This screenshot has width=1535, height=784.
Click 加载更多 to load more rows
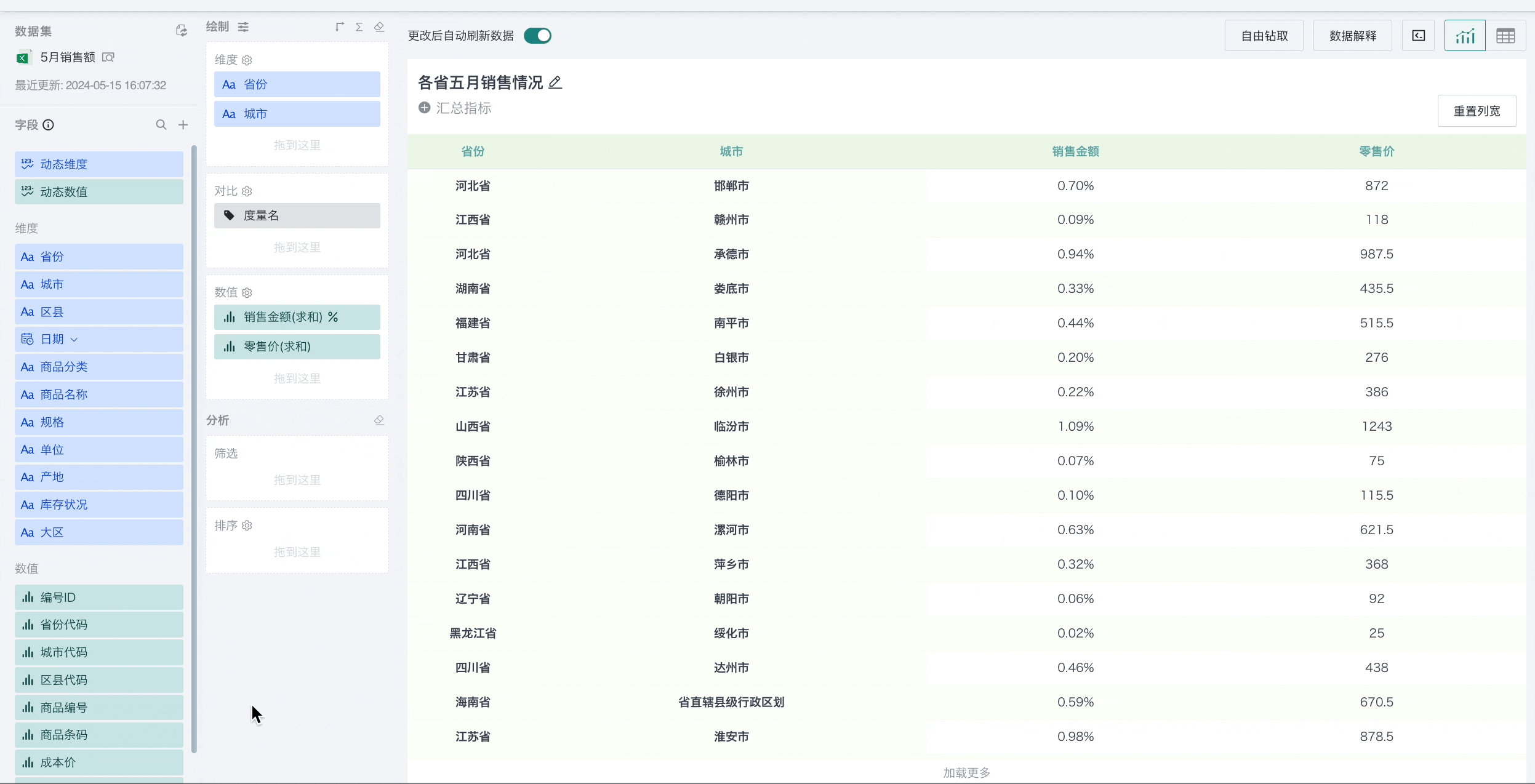[x=966, y=772]
